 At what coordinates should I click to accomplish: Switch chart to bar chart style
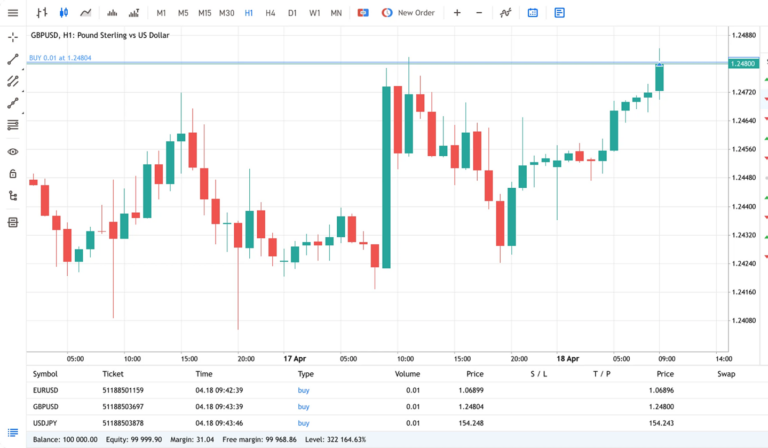pos(41,13)
